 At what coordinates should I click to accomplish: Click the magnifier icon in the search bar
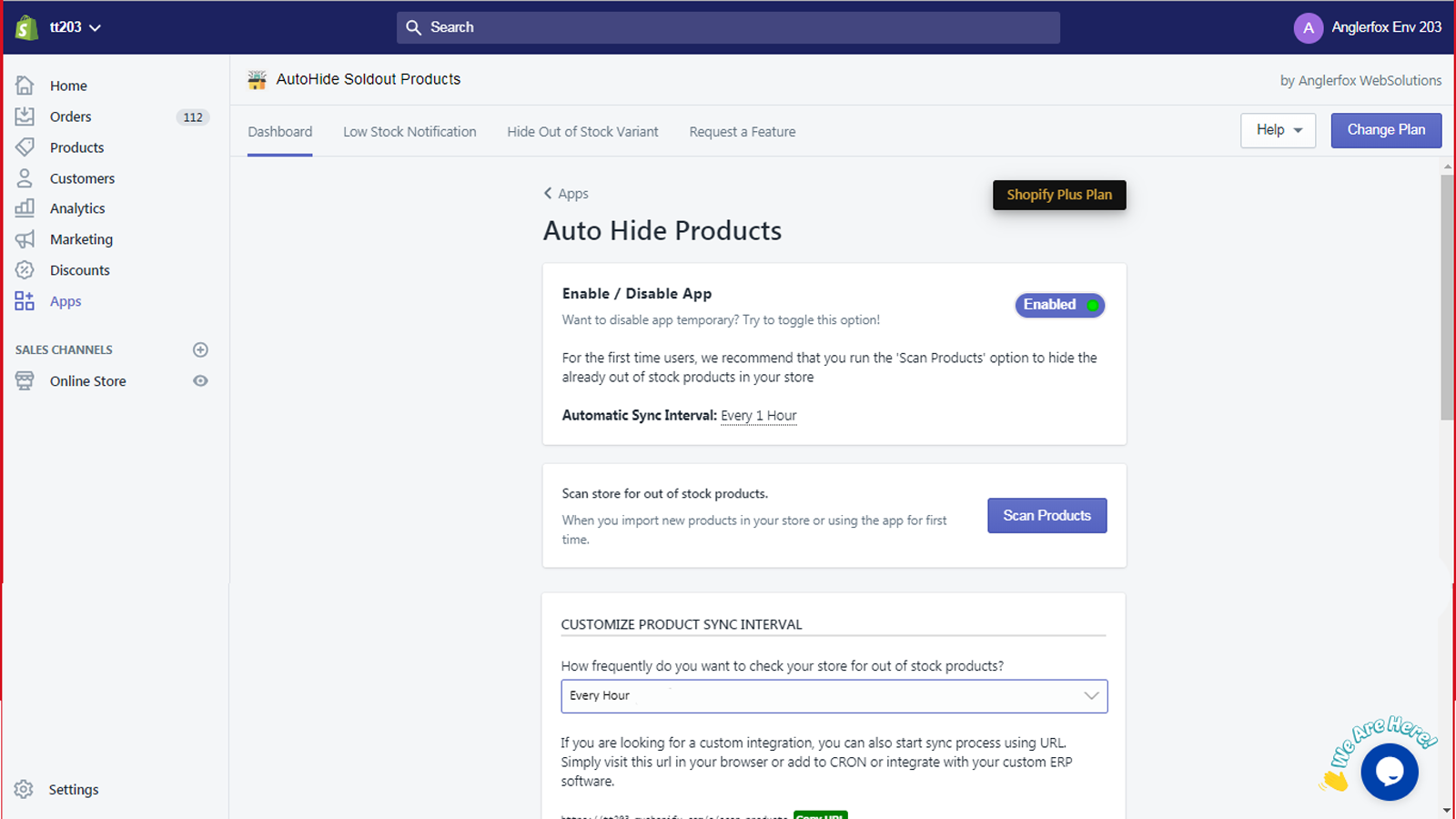(x=413, y=27)
